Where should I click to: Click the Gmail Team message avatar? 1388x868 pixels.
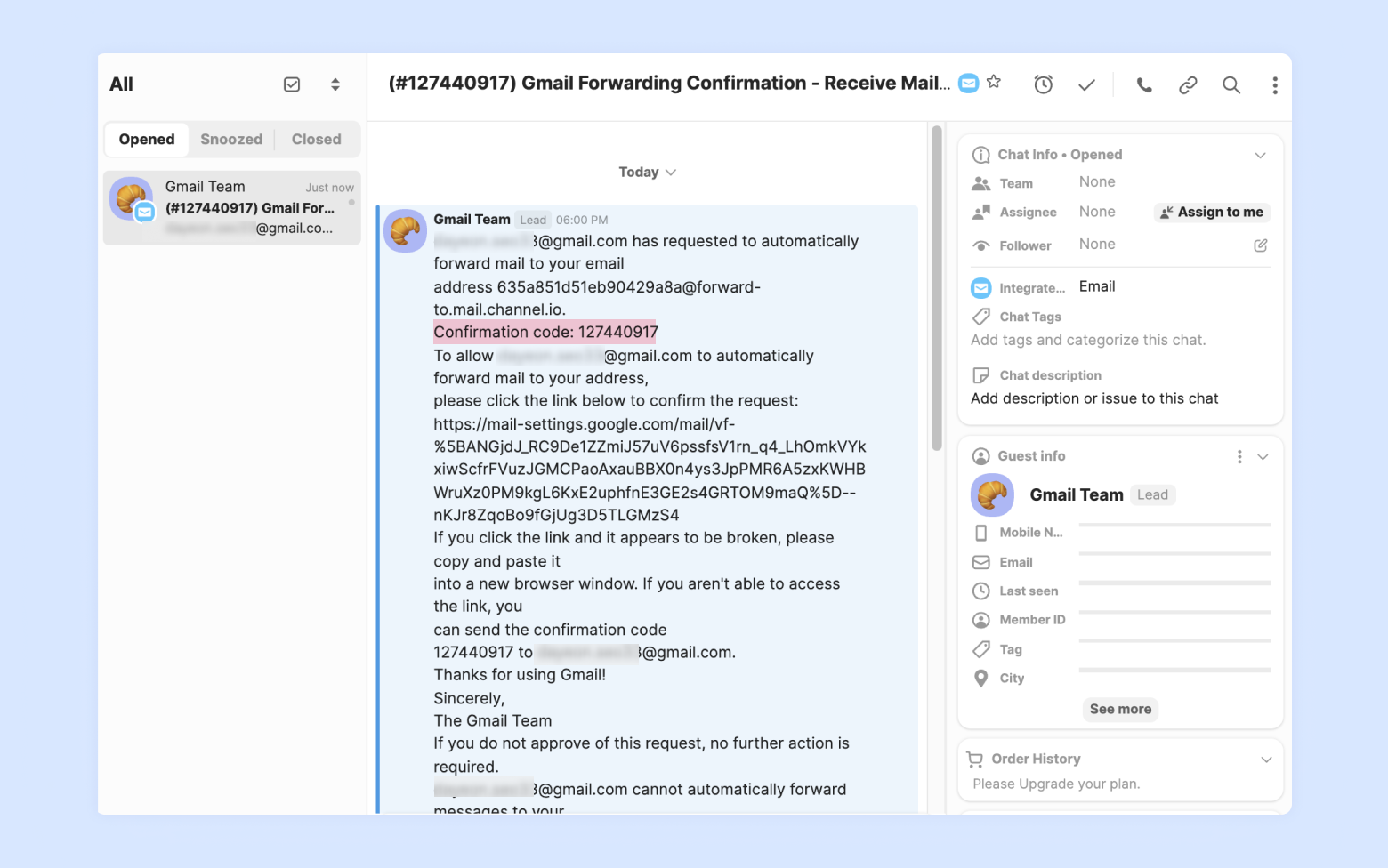[x=405, y=231]
